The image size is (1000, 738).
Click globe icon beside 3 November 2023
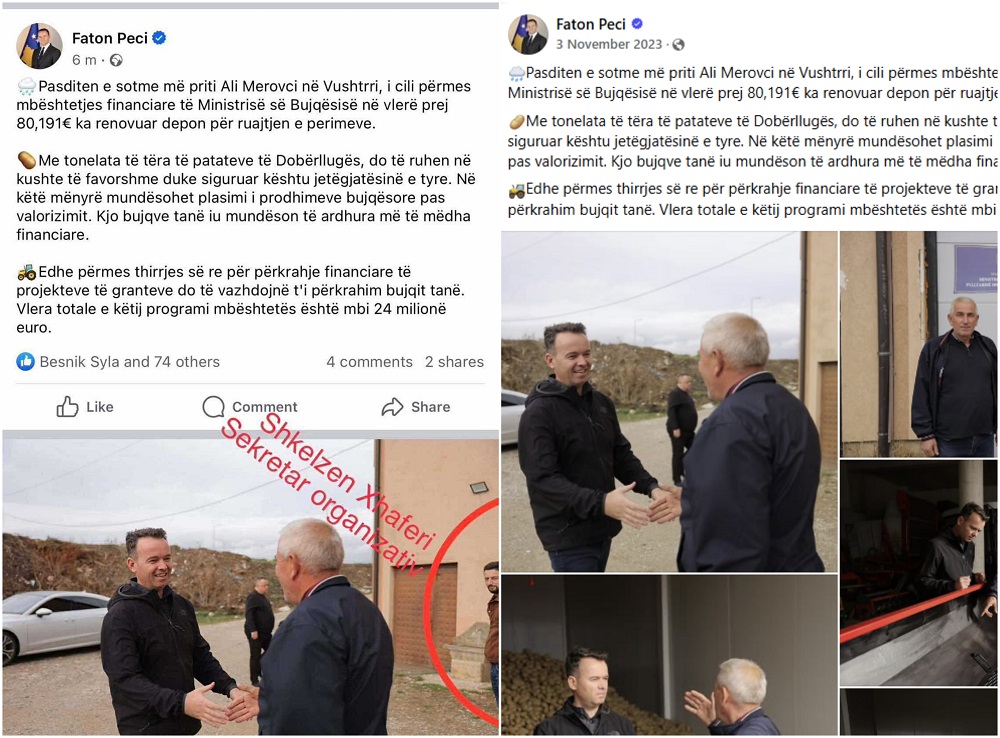[x=679, y=45]
